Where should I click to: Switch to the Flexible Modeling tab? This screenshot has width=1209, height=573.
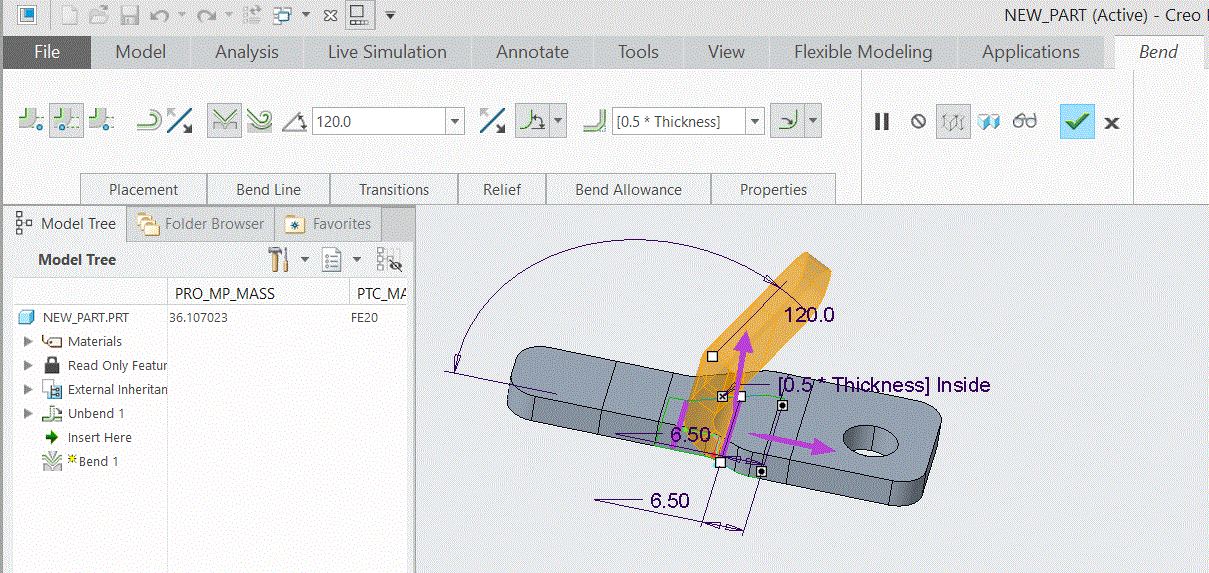pyautogui.click(x=863, y=52)
